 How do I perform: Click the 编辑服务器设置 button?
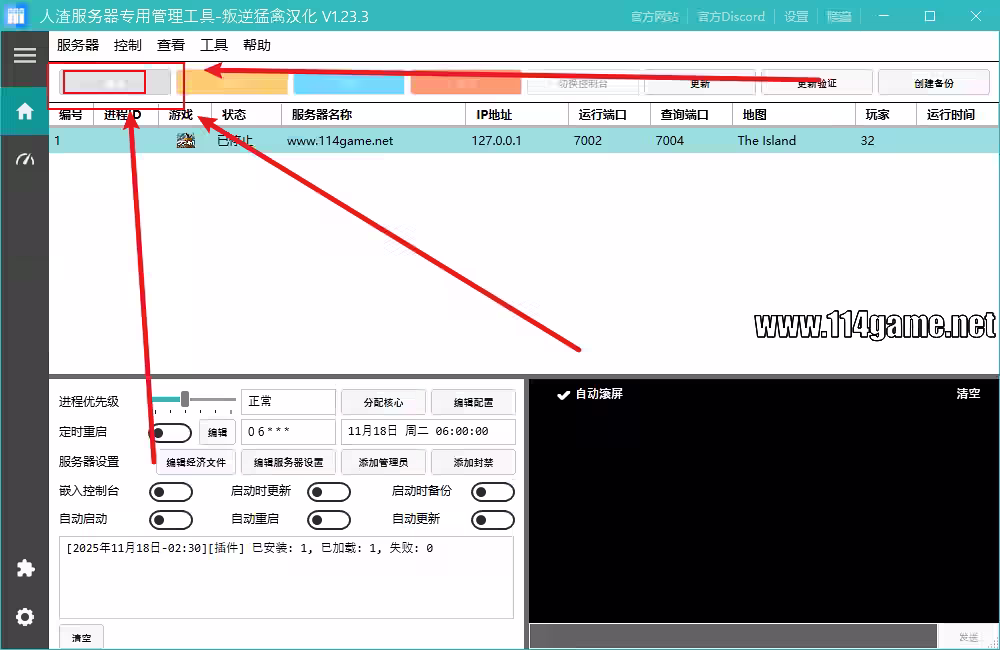point(288,462)
